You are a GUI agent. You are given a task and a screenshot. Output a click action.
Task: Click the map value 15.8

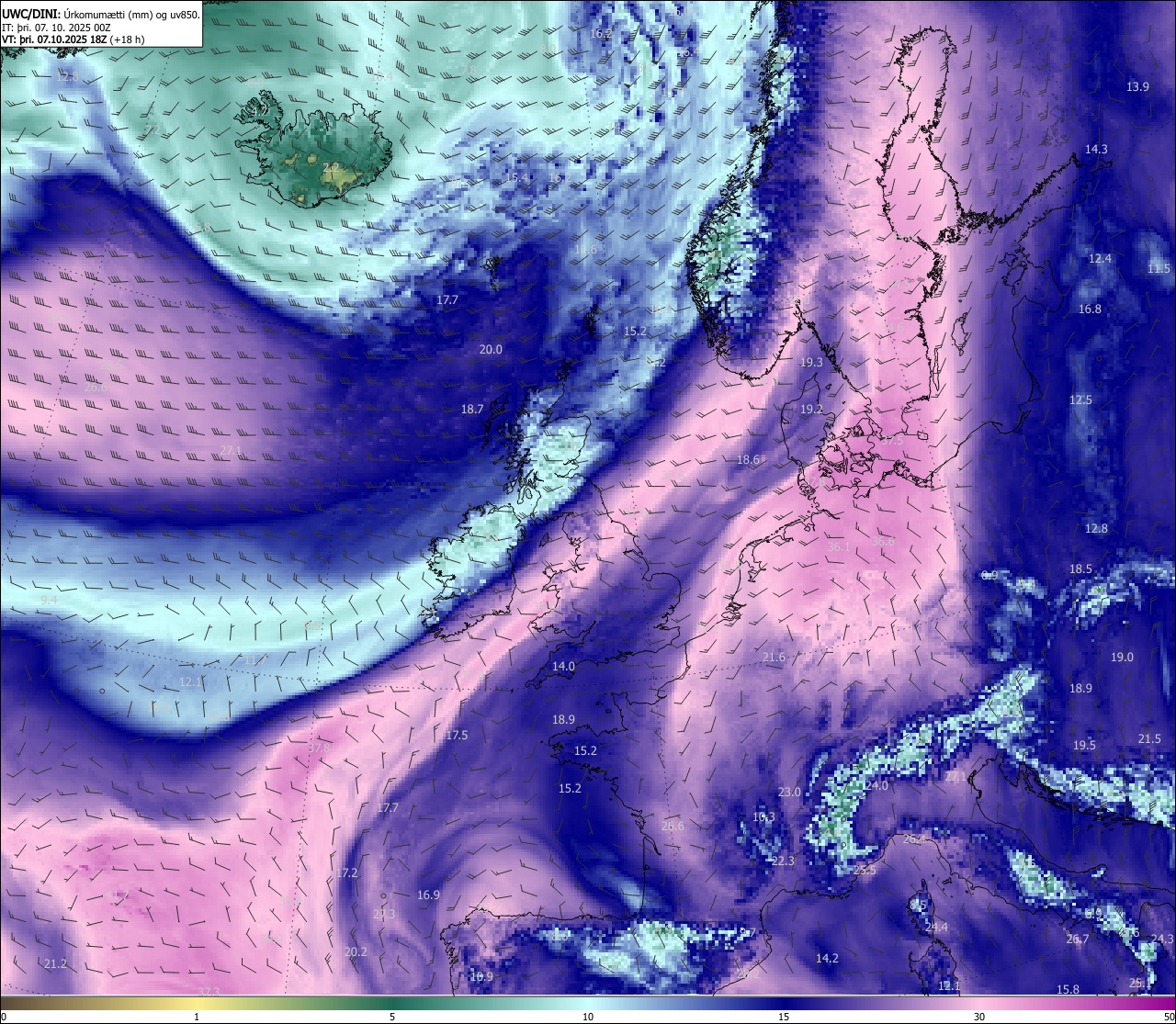pos(1068,989)
